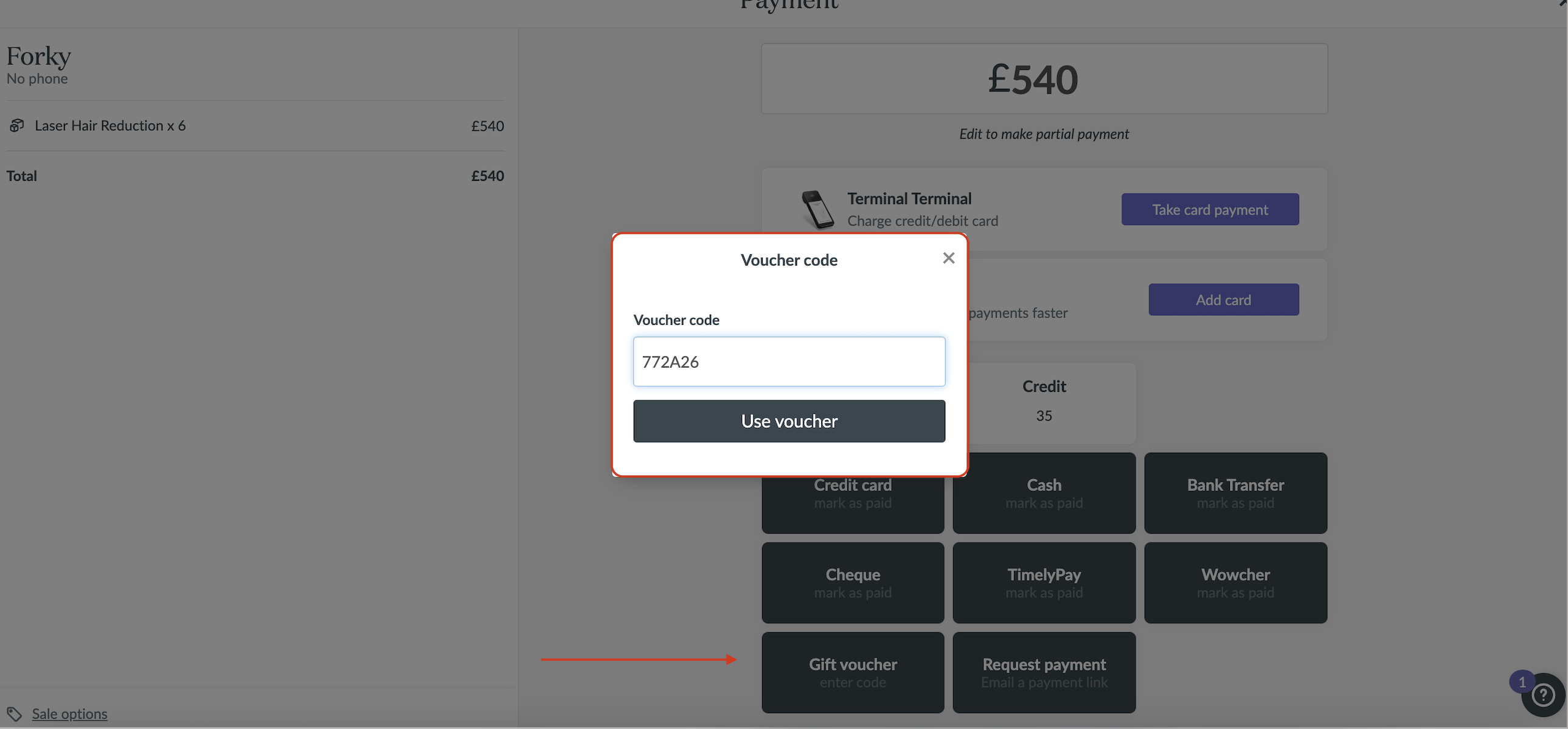Select Cash mark as paid
This screenshot has width=1568, height=729.
click(1044, 494)
